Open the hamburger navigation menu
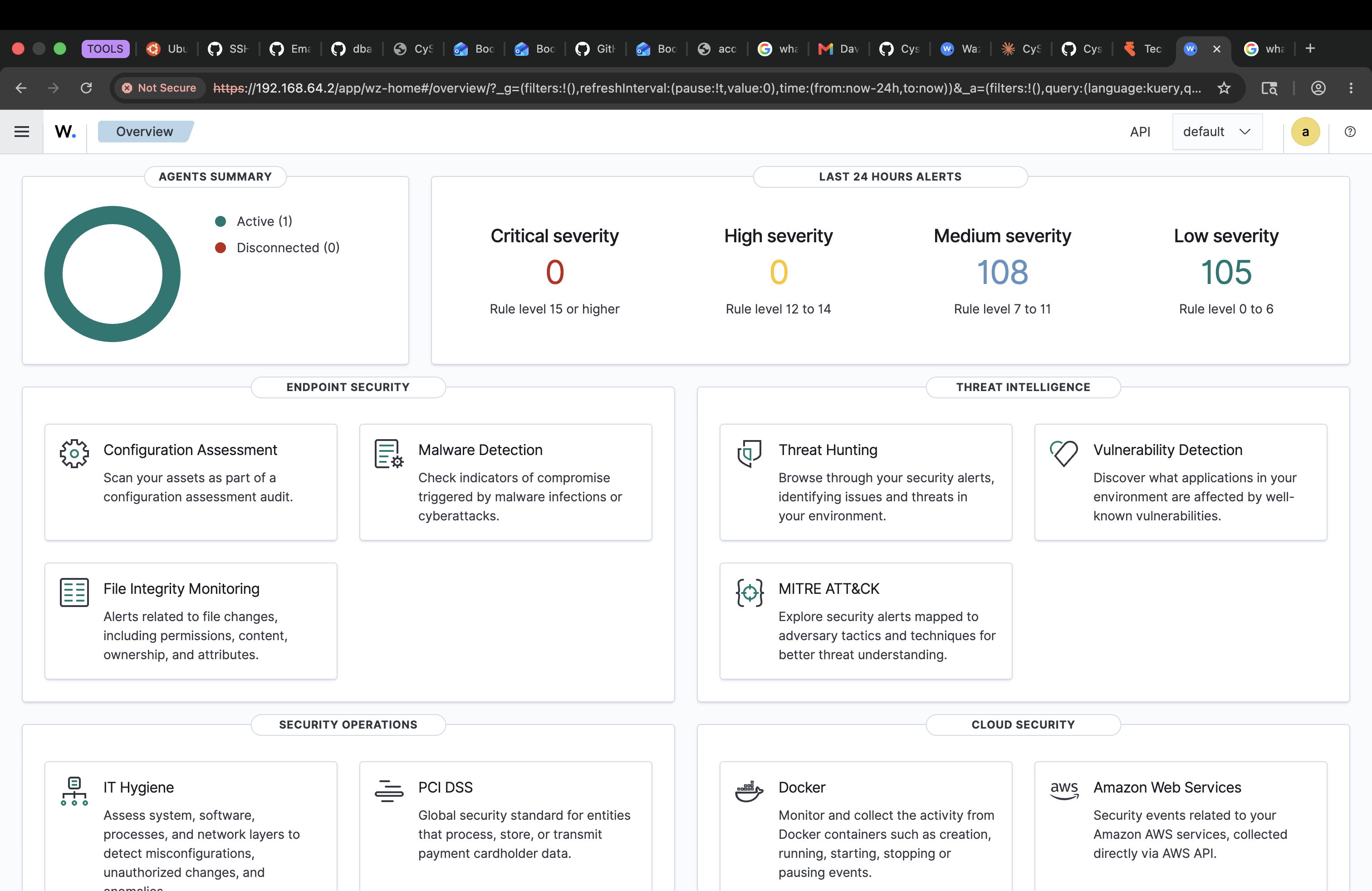This screenshot has width=1372, height=891. [21, 132]
